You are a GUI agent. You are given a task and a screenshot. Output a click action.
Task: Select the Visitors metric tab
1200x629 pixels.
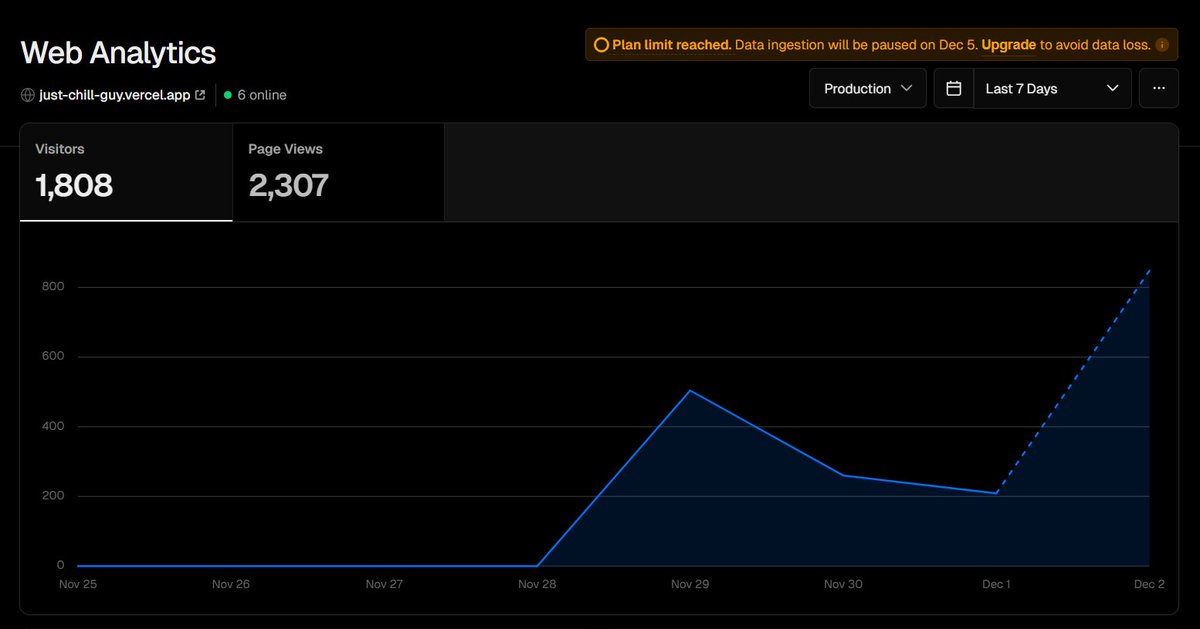tap(126, 172)
